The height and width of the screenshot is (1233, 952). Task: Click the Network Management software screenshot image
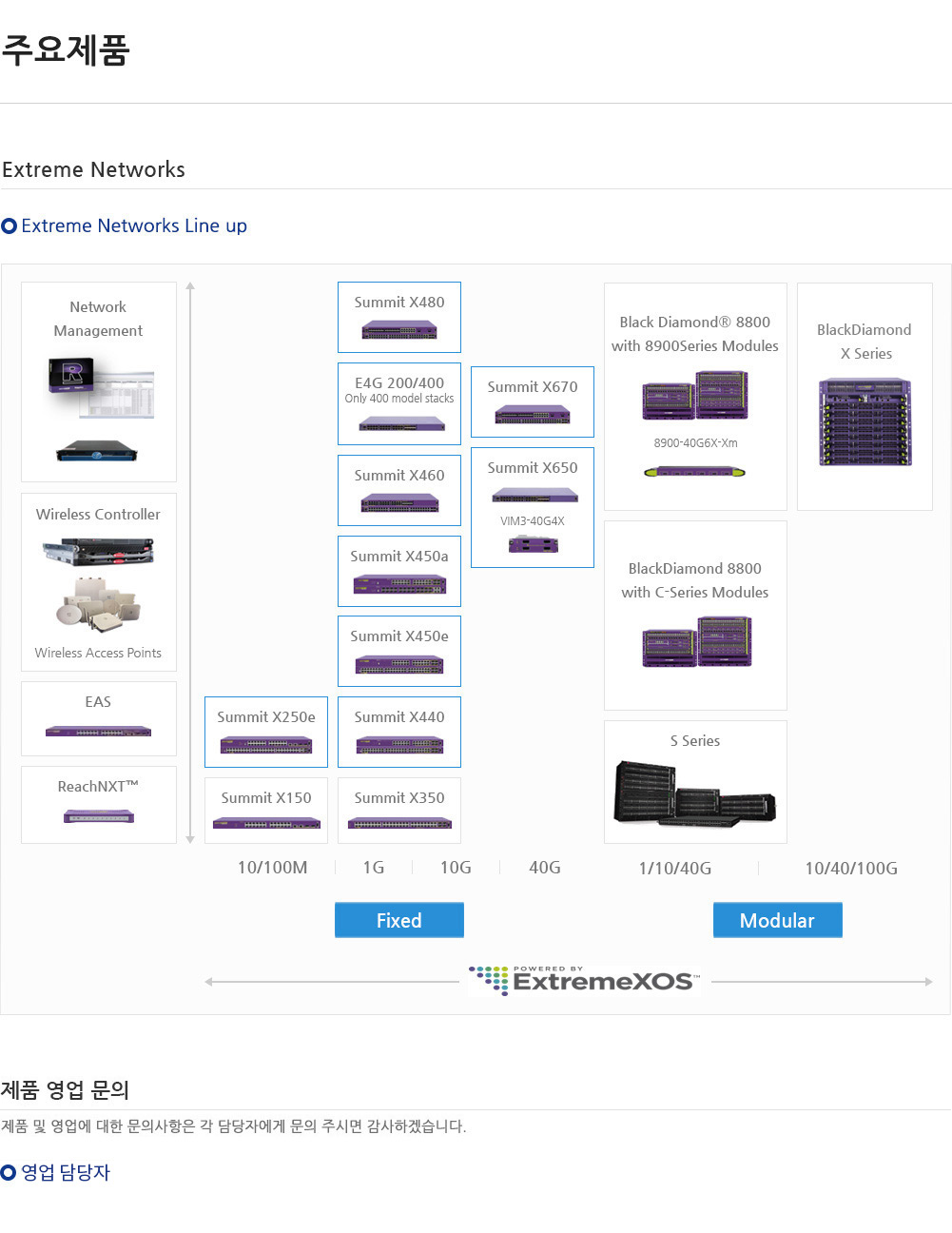point(100,386)
